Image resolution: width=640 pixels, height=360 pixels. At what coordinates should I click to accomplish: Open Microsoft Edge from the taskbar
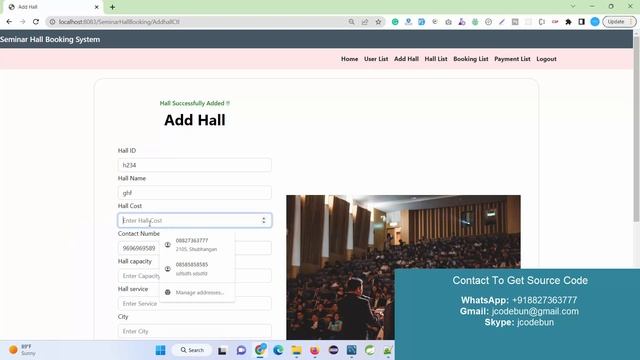(278, 350)
